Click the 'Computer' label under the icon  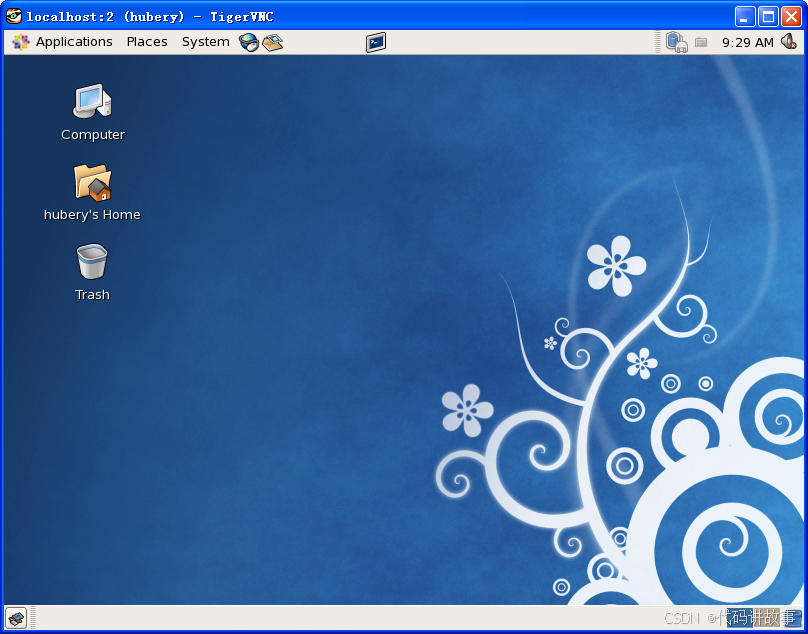pos(93,135)
